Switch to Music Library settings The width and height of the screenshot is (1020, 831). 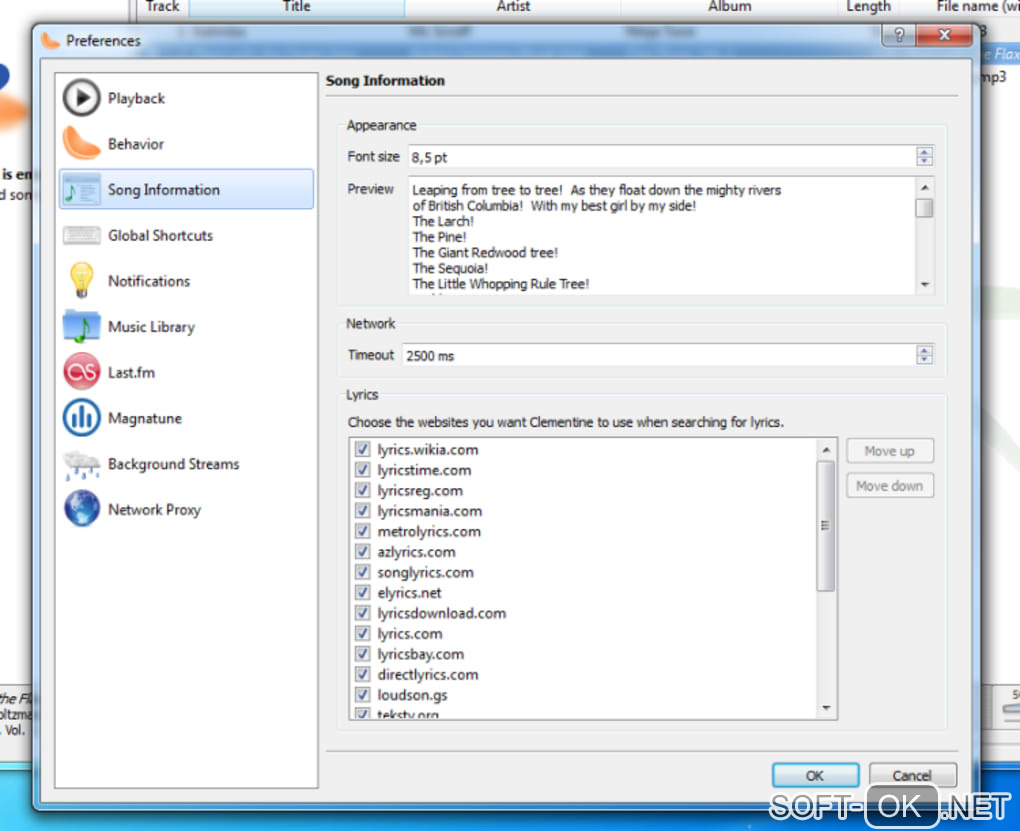tap(186, 326)
